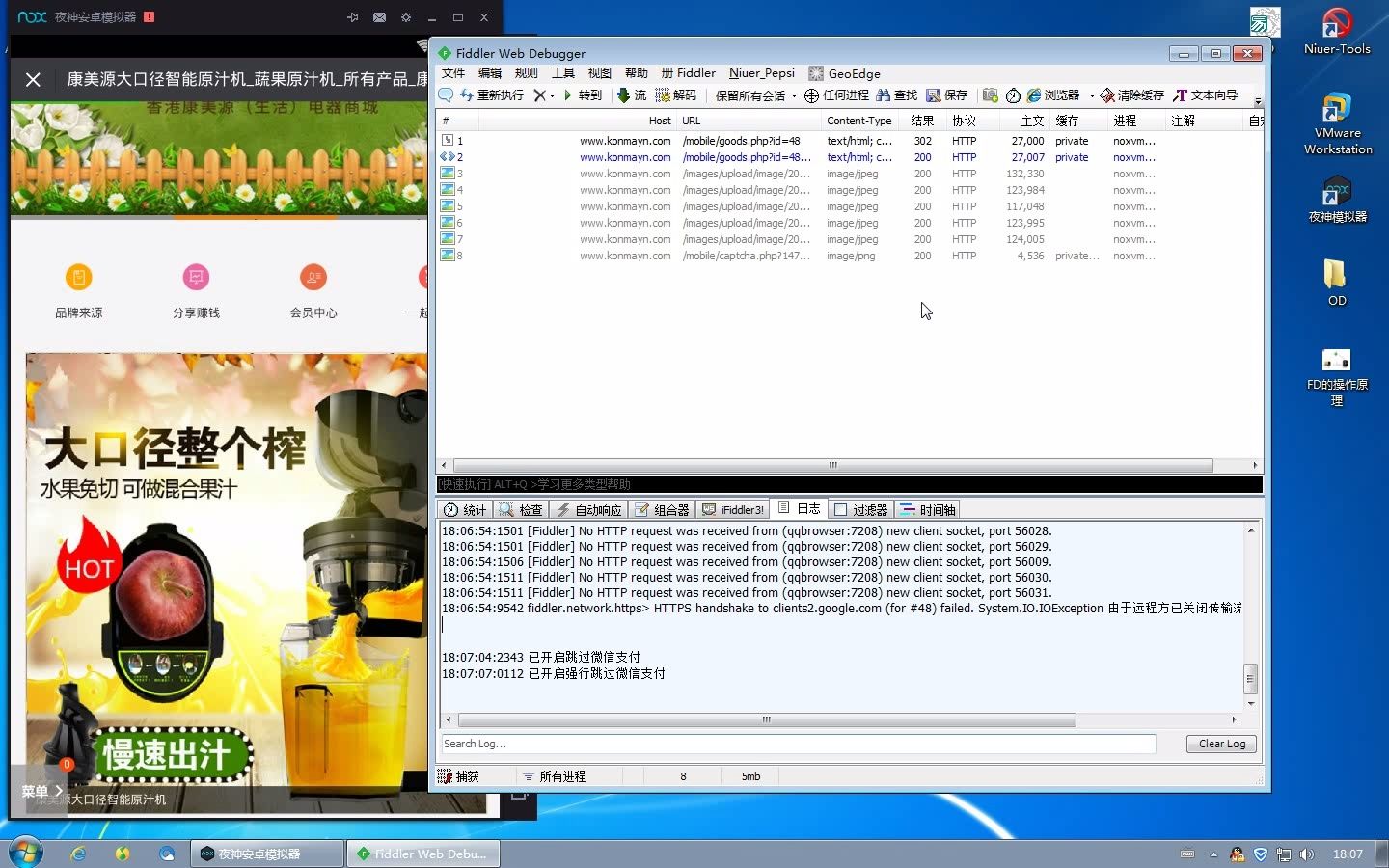Tap 会员中心 icon in Nox page
This screenshot has width=1389, height=868.
313,278
